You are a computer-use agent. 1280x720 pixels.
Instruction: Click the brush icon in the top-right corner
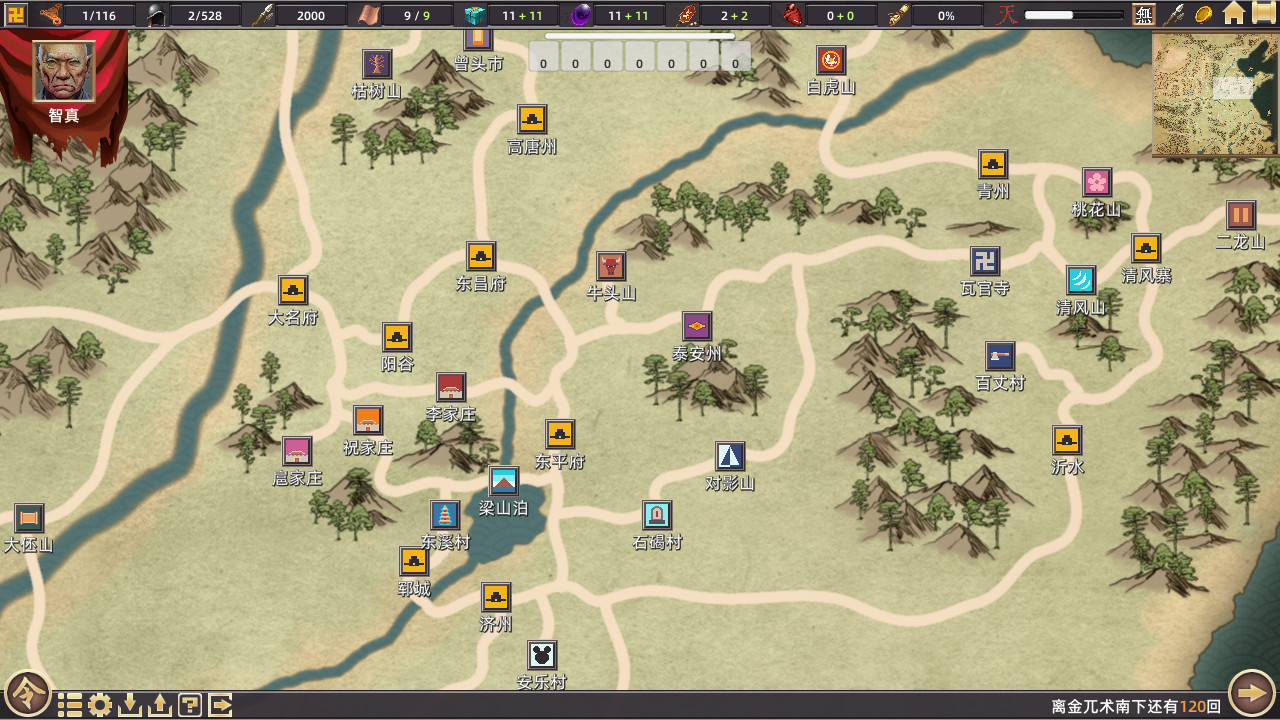pos(1173,14)
